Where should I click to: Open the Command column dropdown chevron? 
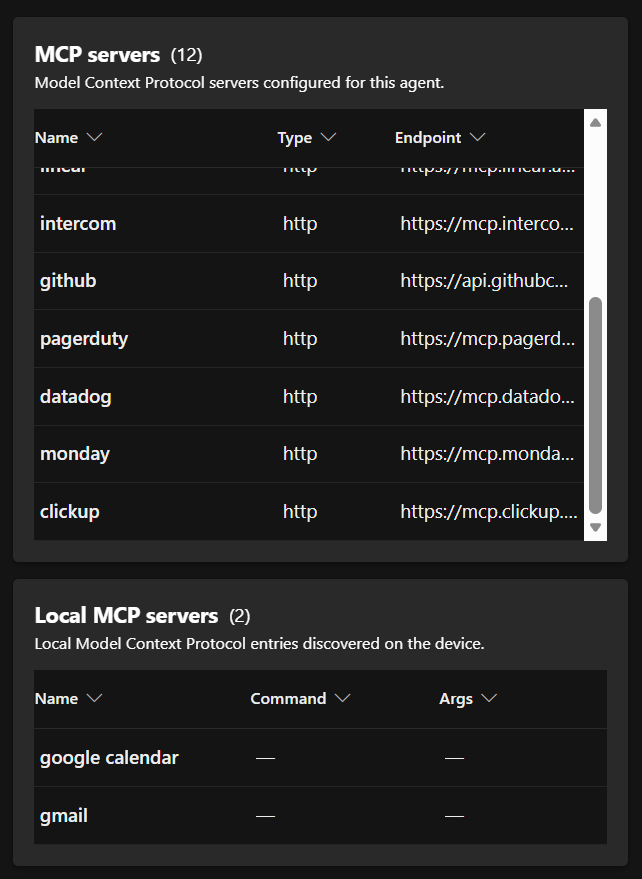[342, 698]
